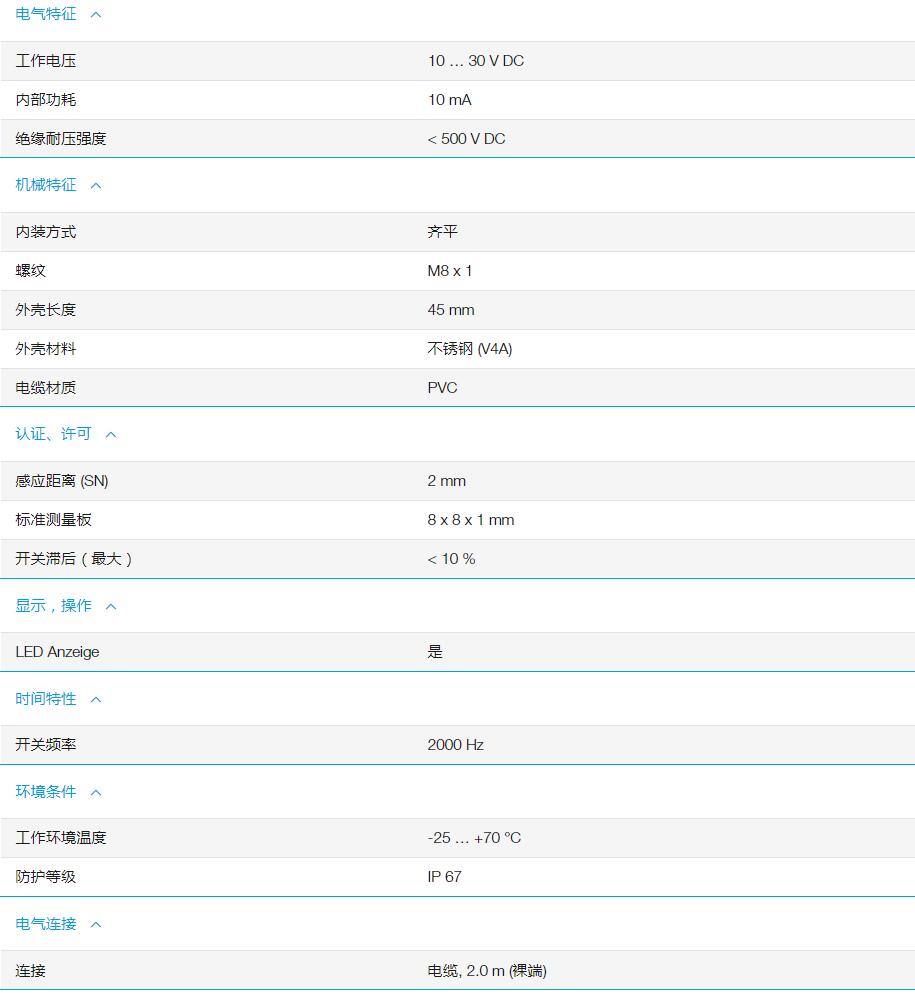
Task: Collapse the 电气特征 section chevron
Action: point(96,14)
